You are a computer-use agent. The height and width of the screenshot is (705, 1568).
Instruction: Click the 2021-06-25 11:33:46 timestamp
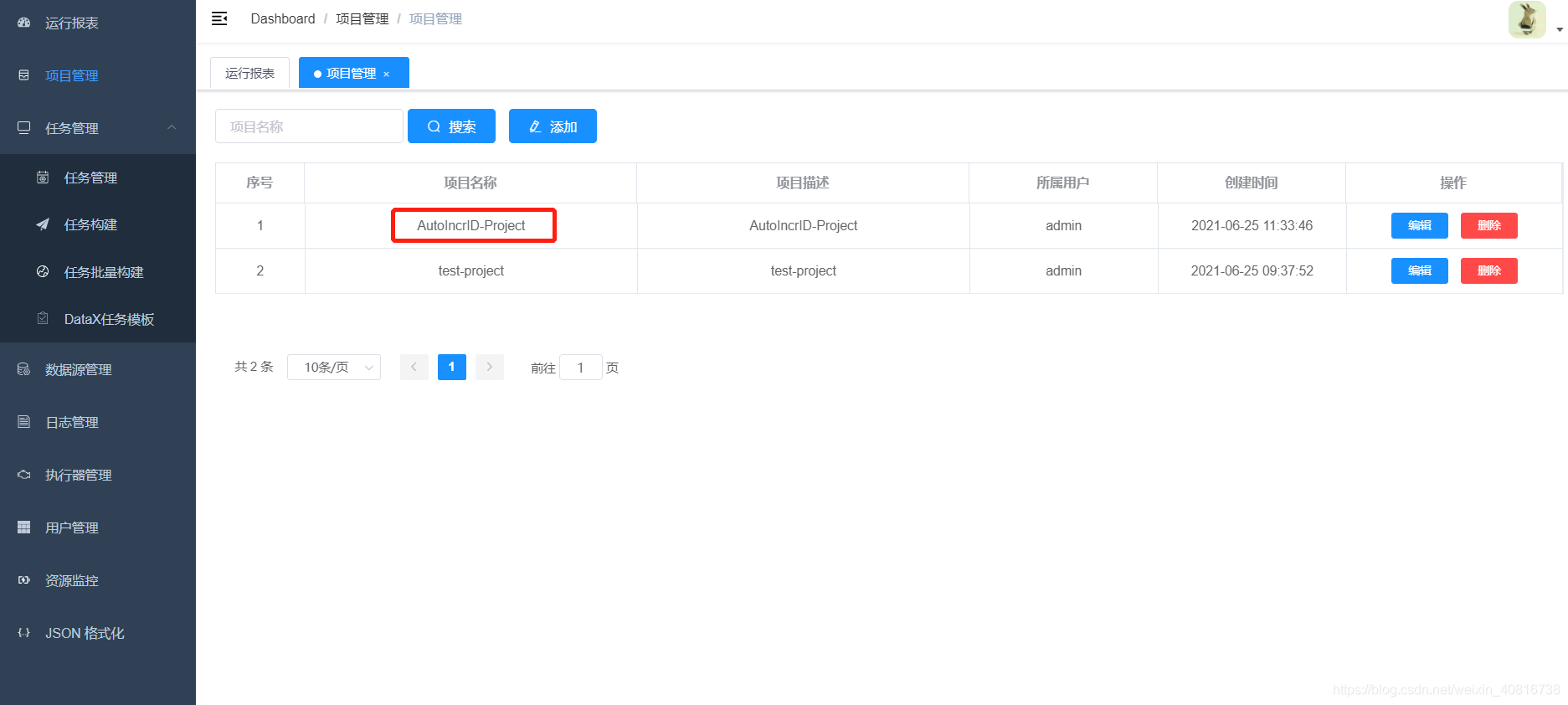(1252, 225)
